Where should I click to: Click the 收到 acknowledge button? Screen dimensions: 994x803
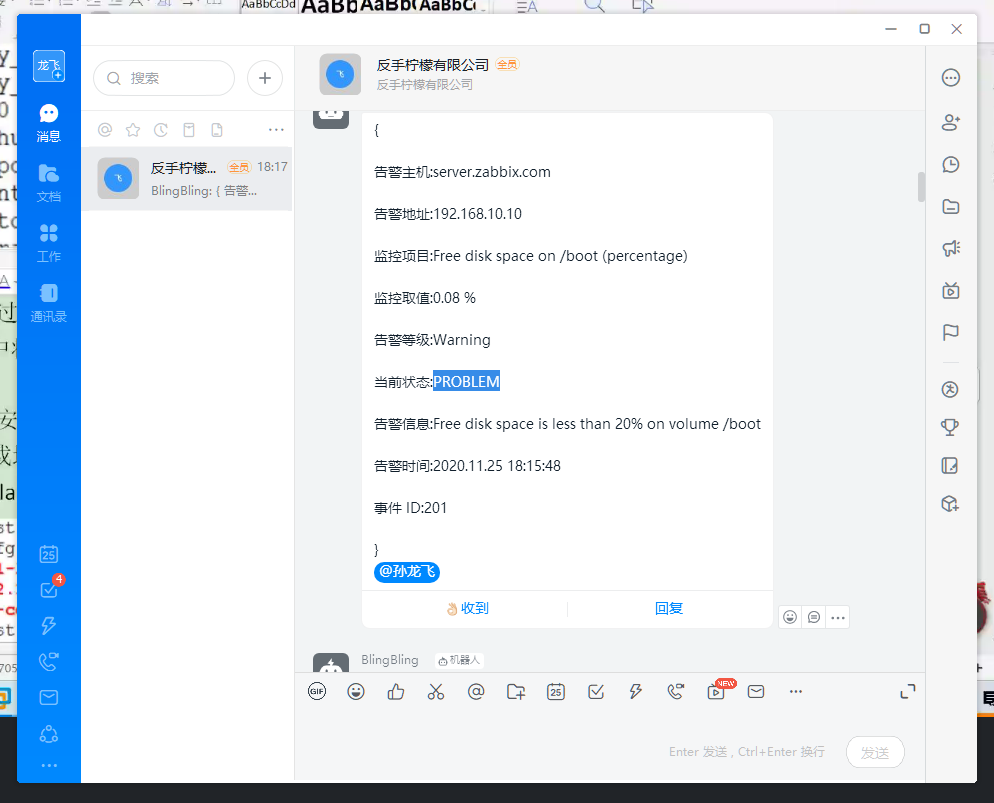(x=467, y=608)
